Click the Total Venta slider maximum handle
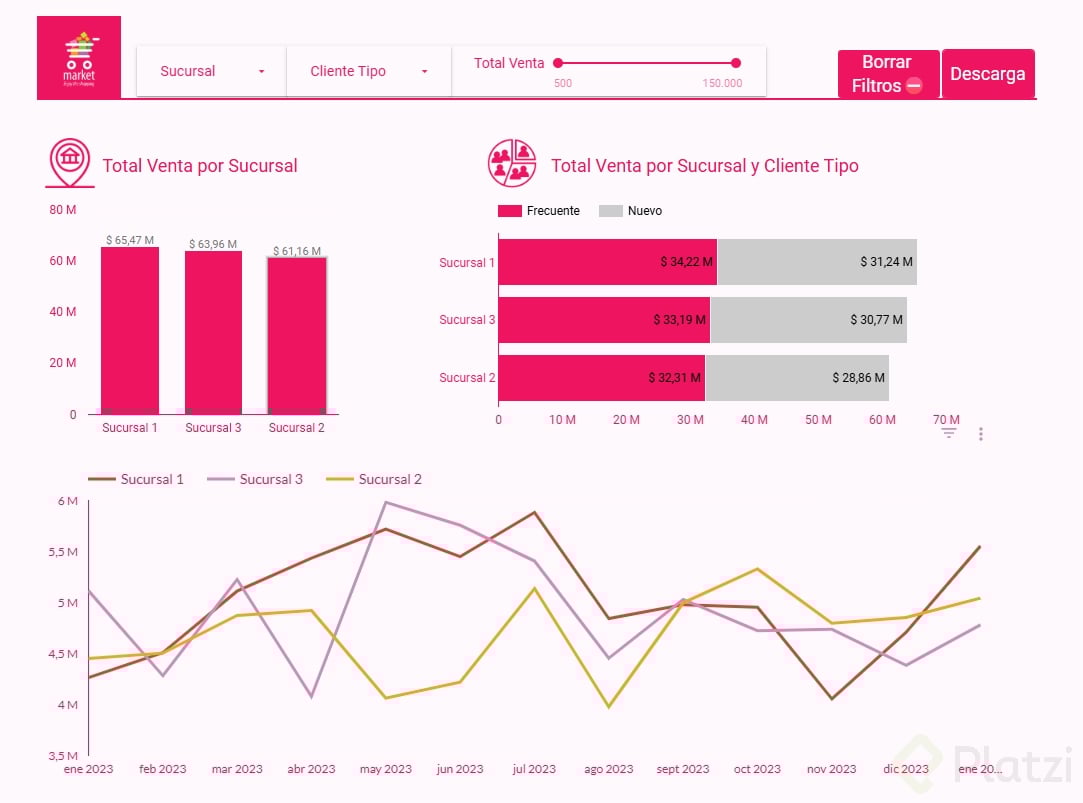Screen dimensions: 1083x803 (736, 63)
